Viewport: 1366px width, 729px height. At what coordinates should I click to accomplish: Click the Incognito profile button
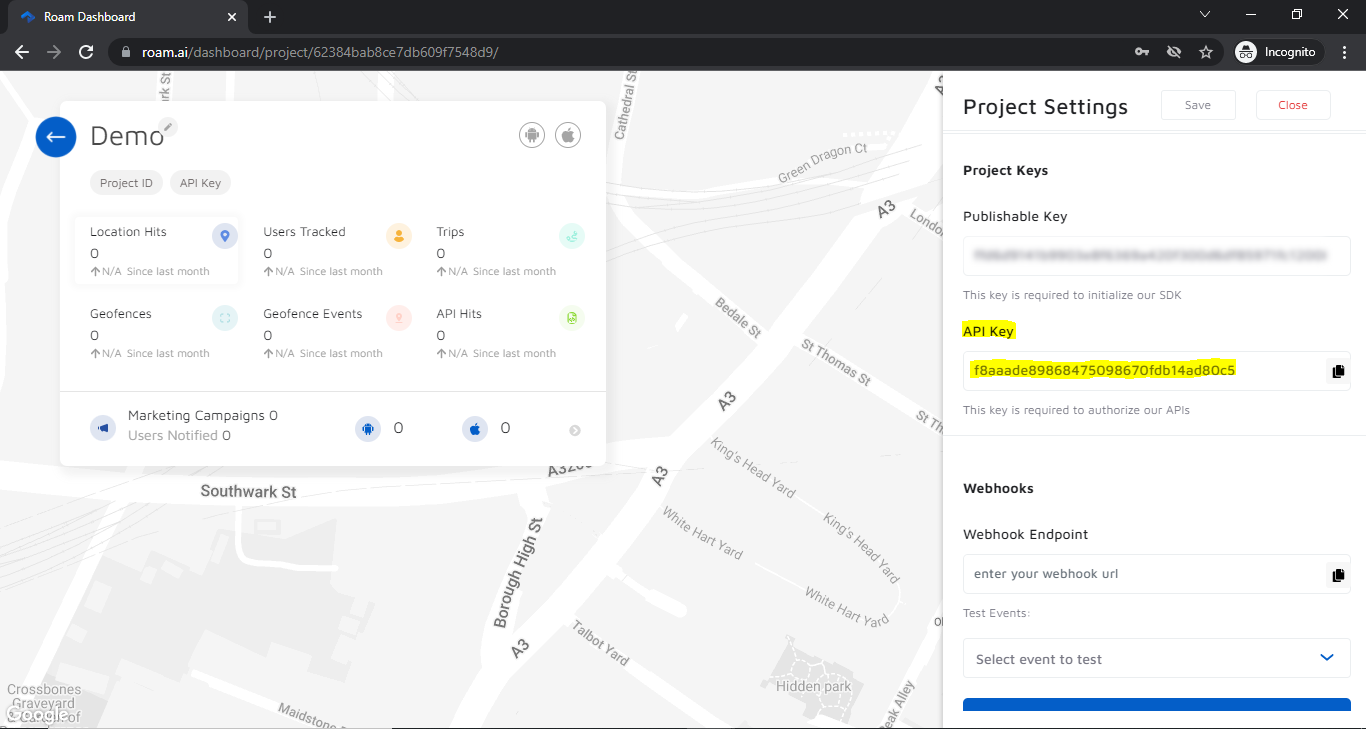[1277, 52]
